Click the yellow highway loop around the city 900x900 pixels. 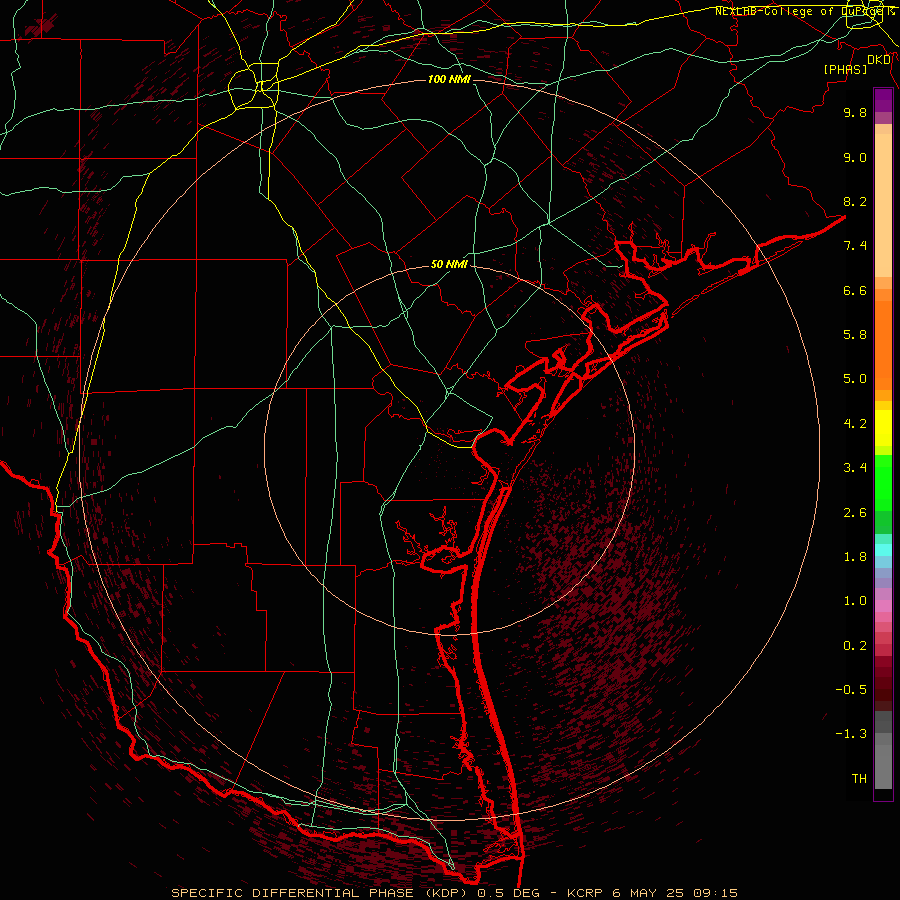253,86
